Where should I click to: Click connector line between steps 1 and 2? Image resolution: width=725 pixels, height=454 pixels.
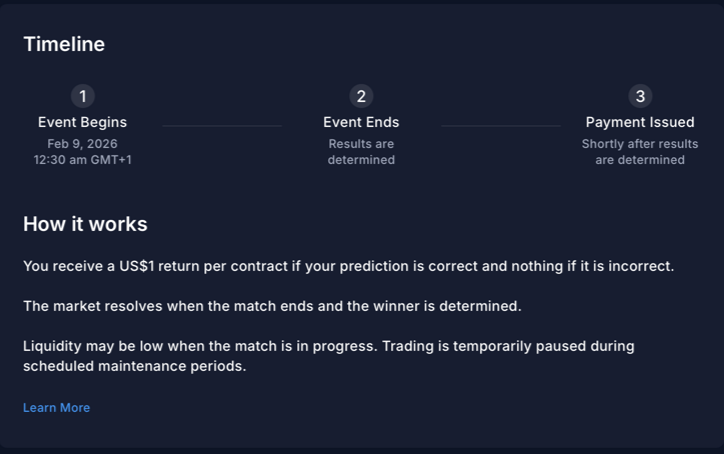tap(222, 125)
